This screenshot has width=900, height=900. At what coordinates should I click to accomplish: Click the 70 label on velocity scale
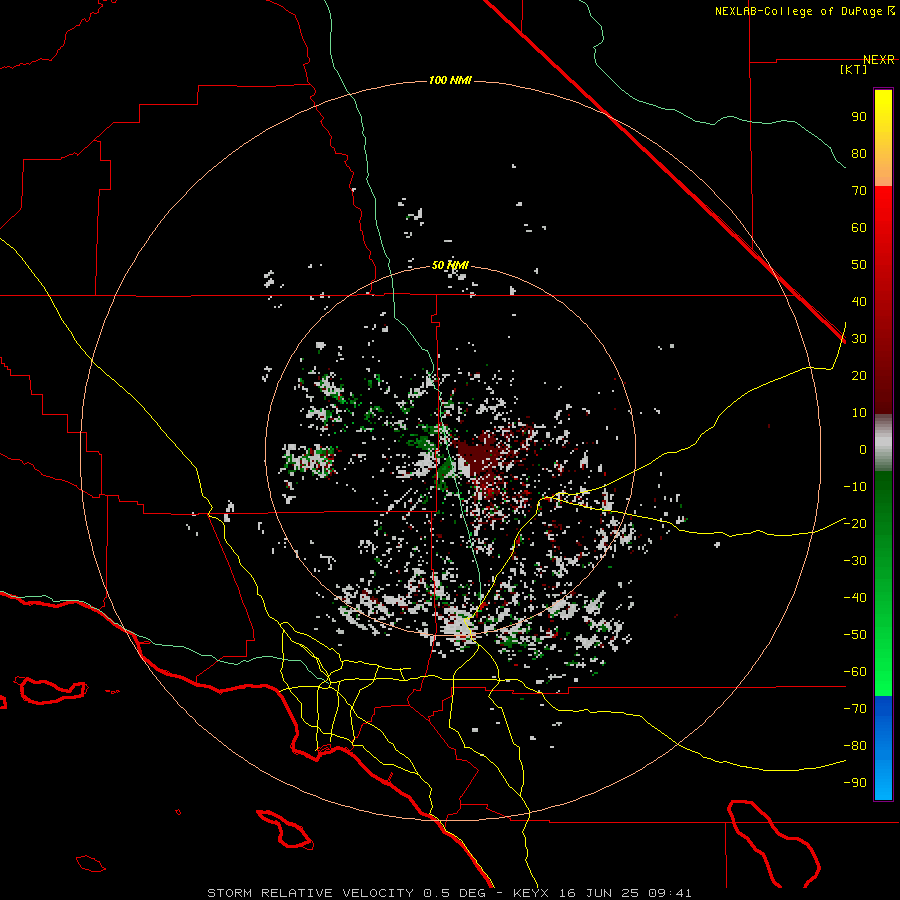point(859,191)
